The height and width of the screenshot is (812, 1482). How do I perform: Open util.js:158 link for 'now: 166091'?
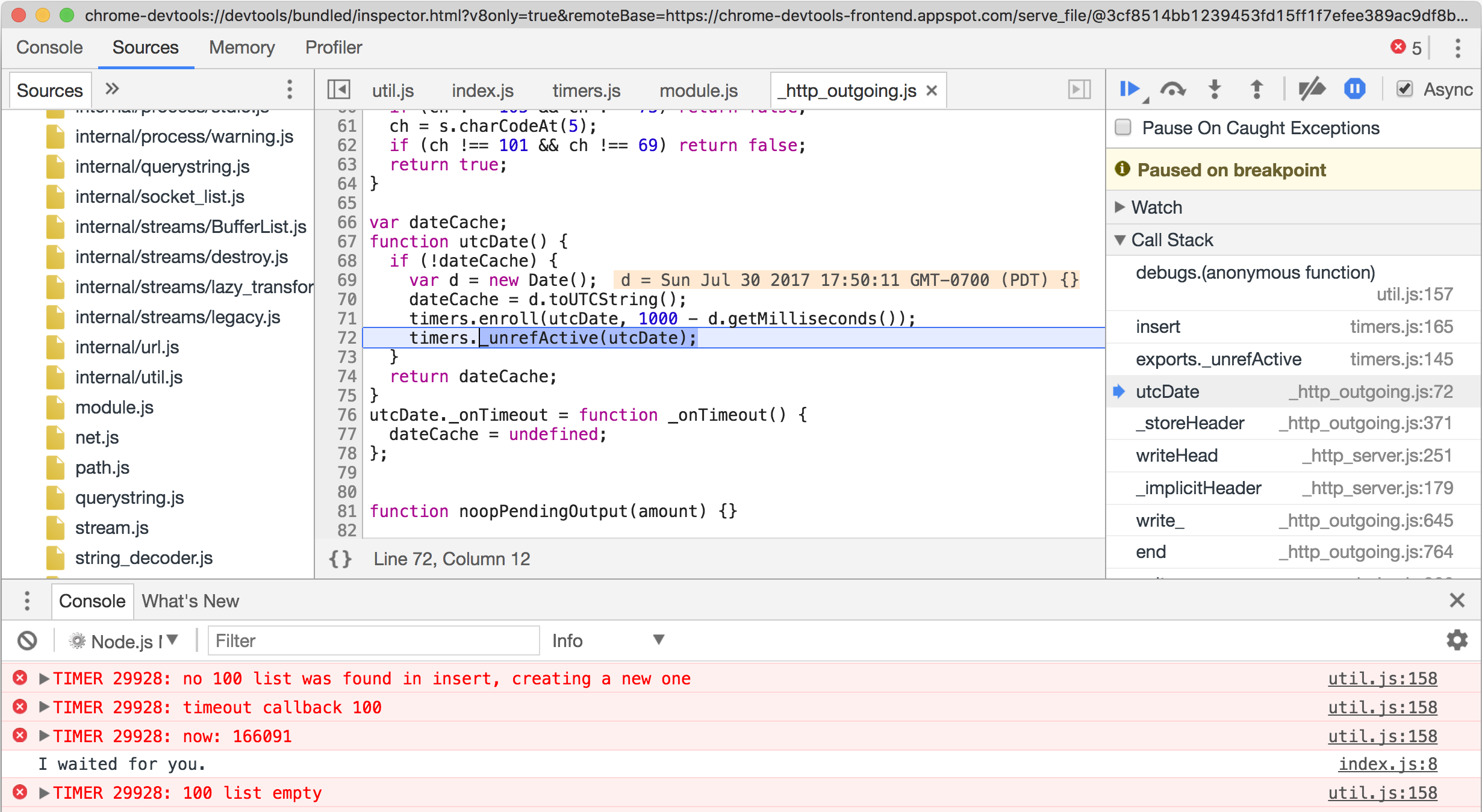click(x=1383, y=736)
